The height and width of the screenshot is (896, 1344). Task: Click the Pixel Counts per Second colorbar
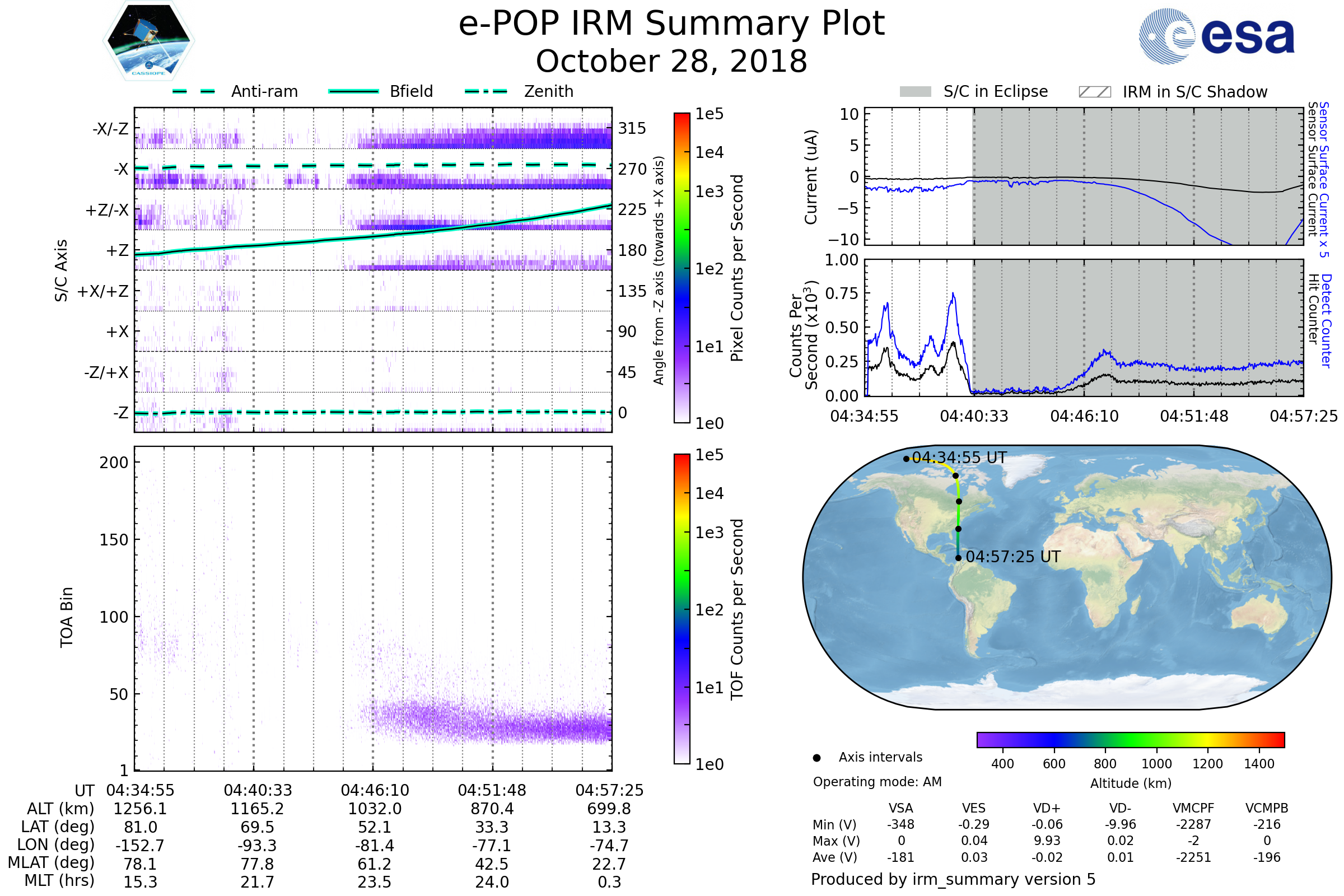682,268
